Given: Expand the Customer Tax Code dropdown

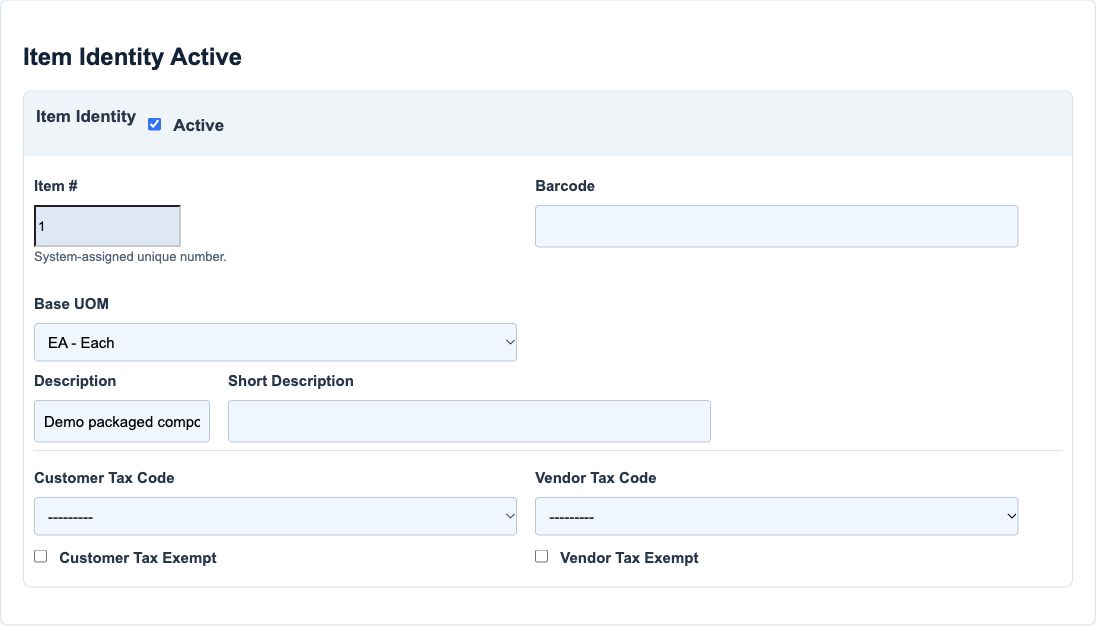Looking at the screenshot, I should 275,516.
